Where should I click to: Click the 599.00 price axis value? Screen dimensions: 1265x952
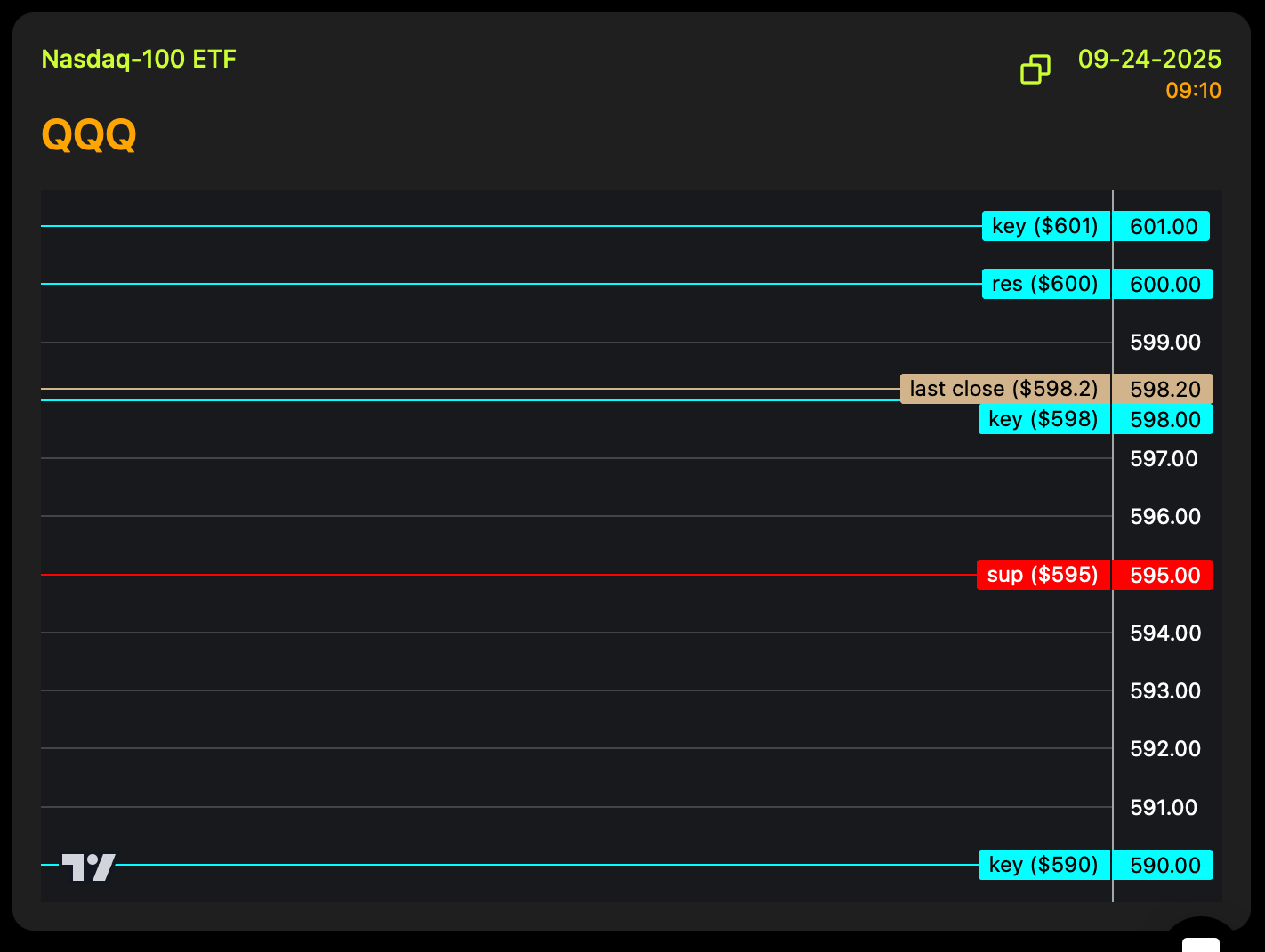(x=1164, y=343)
